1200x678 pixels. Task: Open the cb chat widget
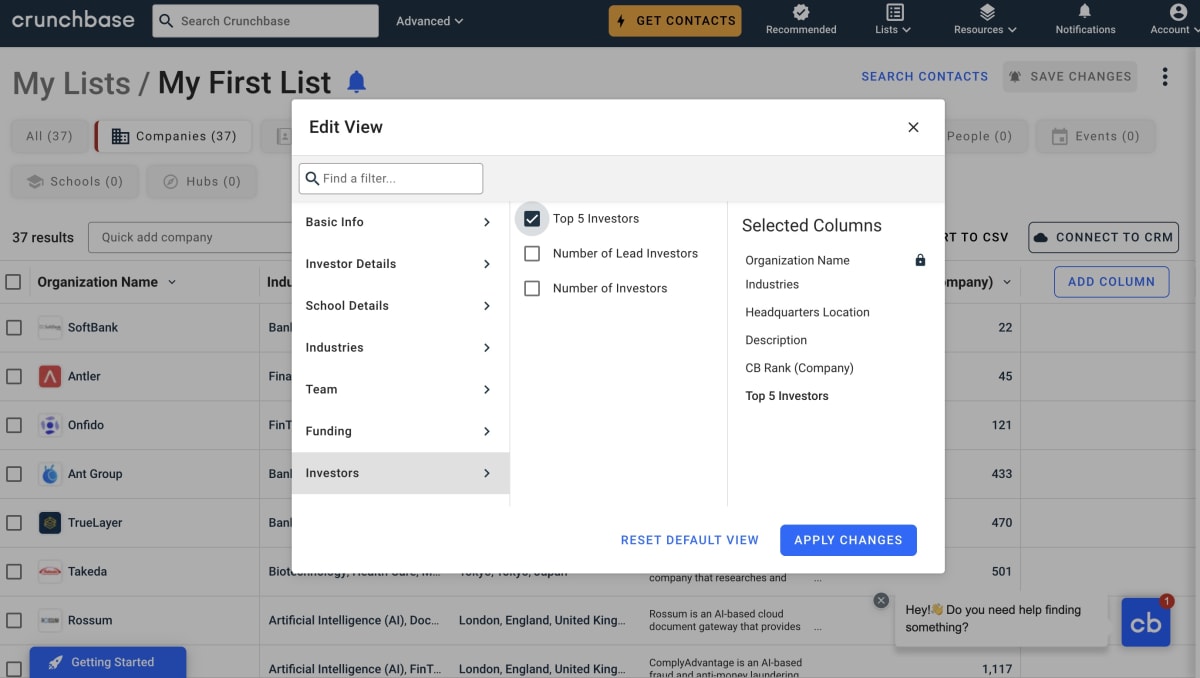pos(1146,622)
